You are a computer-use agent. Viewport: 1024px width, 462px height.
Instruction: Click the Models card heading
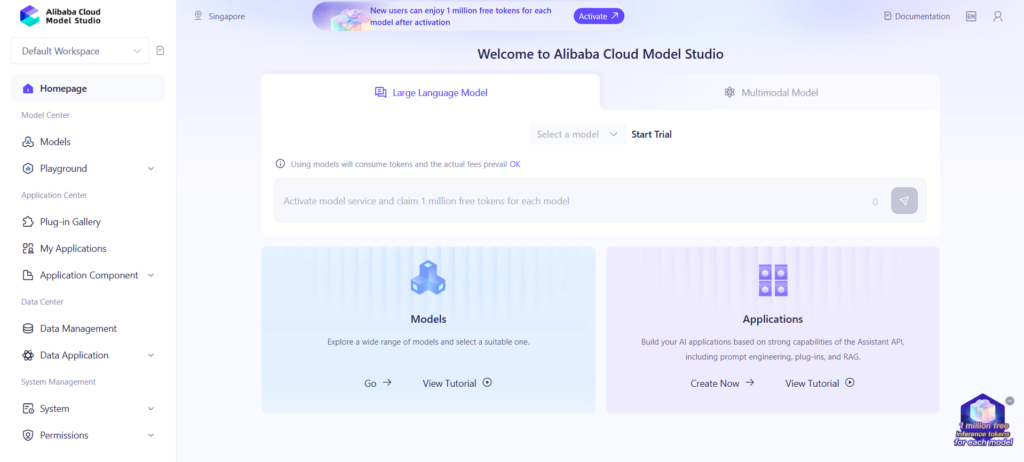[x=428, y=319]
